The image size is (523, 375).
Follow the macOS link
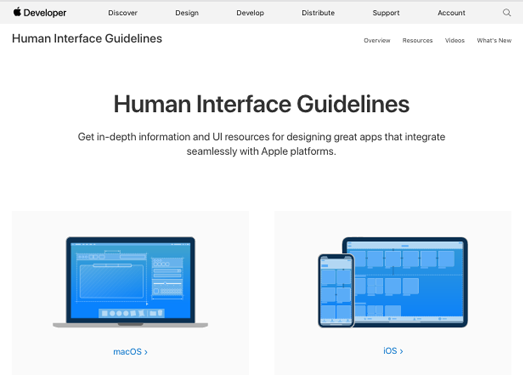pos(130,352)
